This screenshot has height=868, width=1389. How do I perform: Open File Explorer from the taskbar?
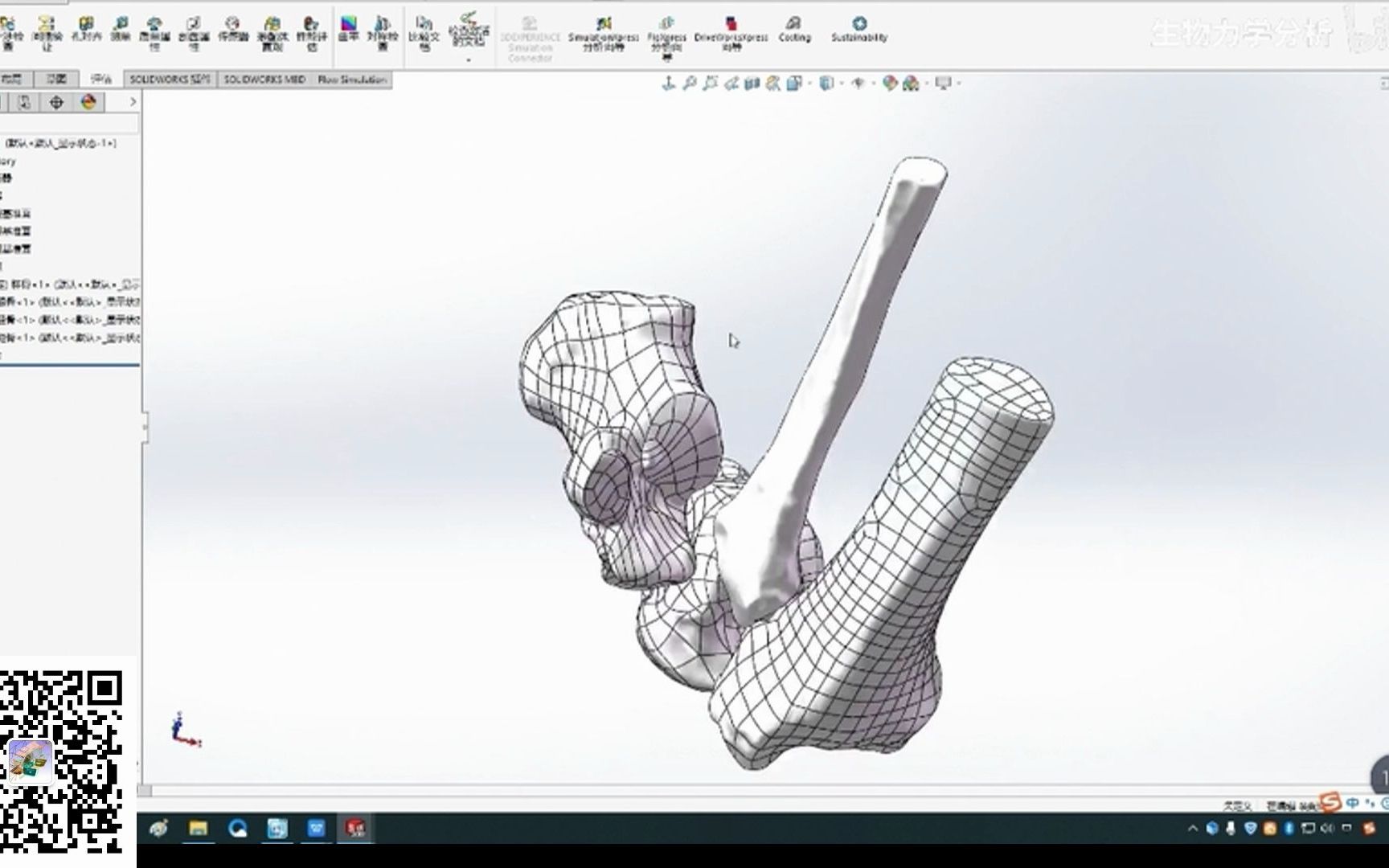198,828
